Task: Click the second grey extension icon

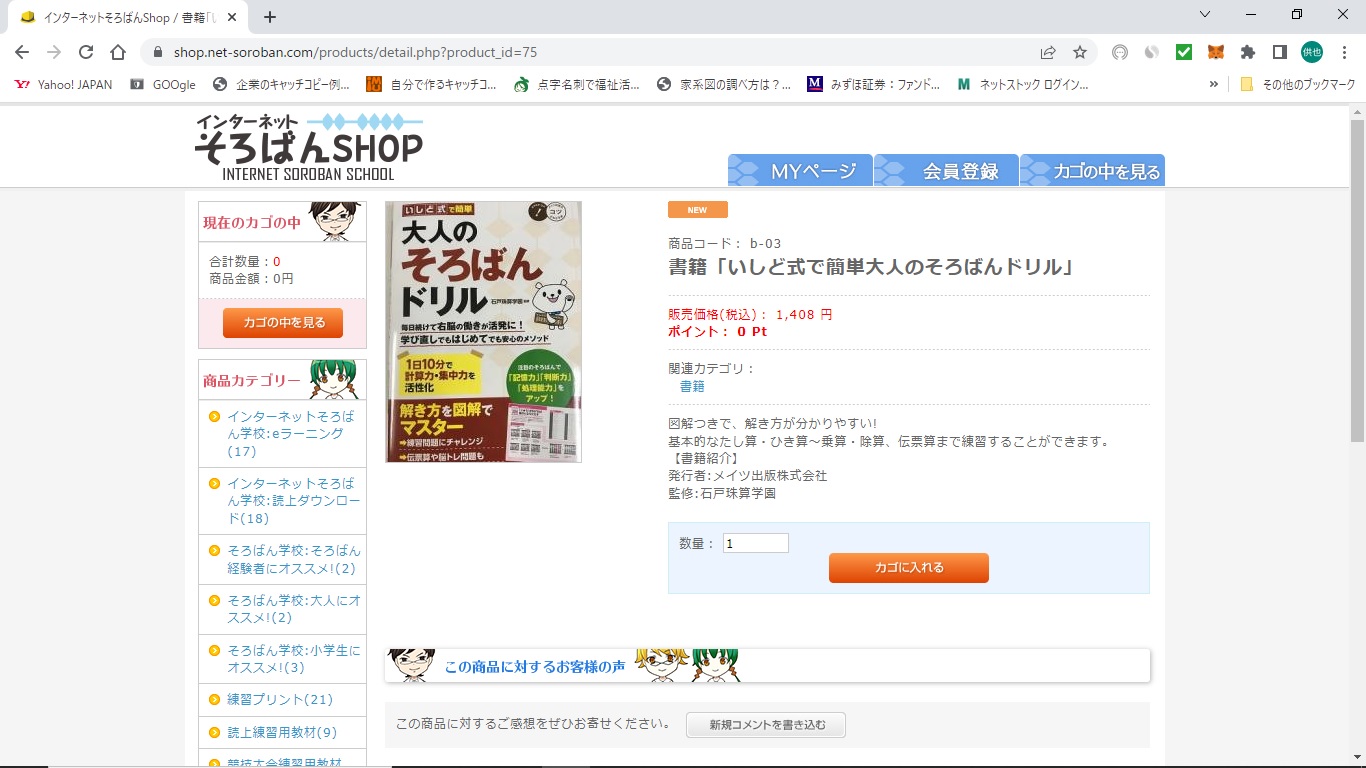Action: click(1152, 52)
